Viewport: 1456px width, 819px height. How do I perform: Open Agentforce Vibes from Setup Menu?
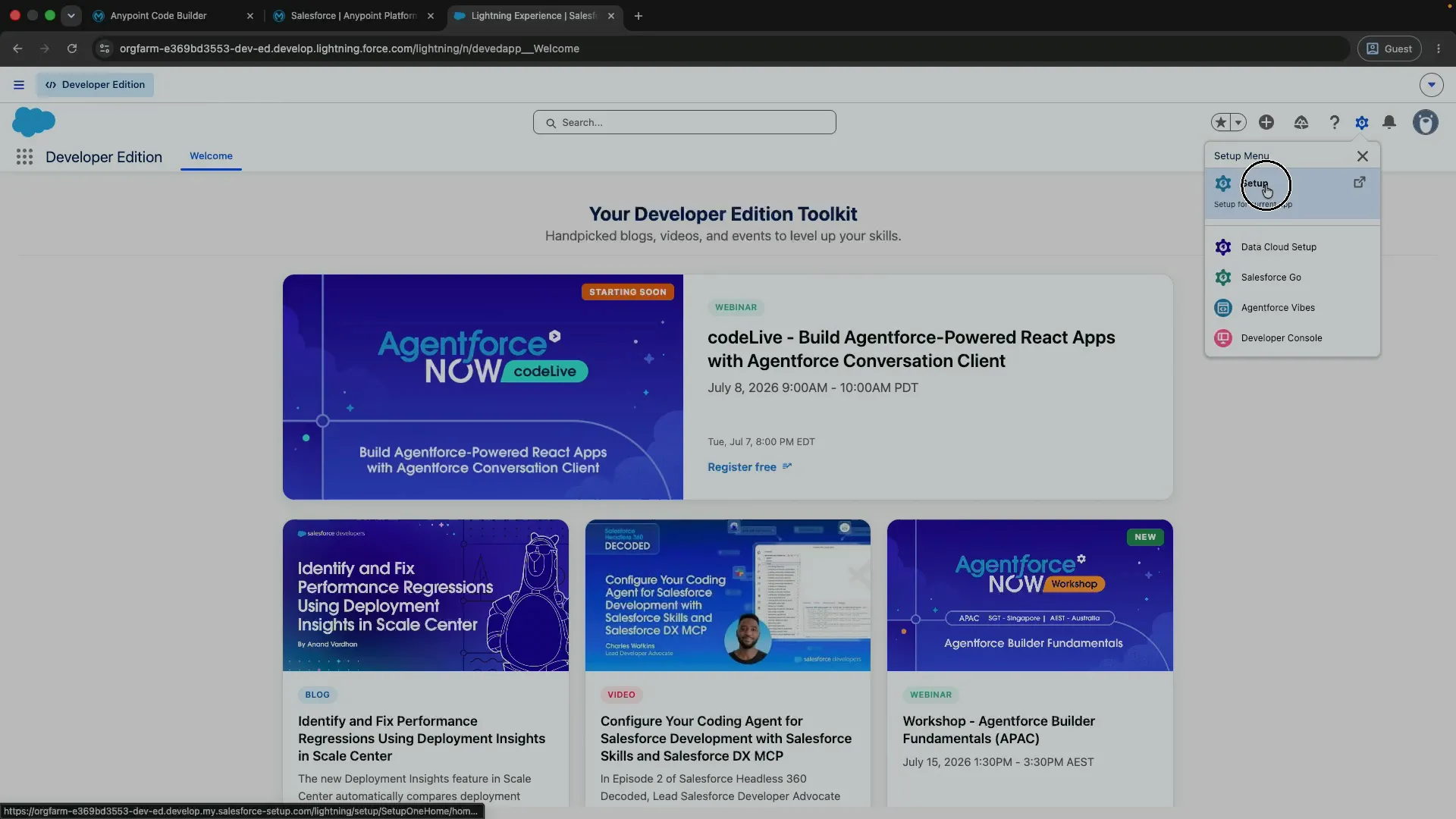1292,308
